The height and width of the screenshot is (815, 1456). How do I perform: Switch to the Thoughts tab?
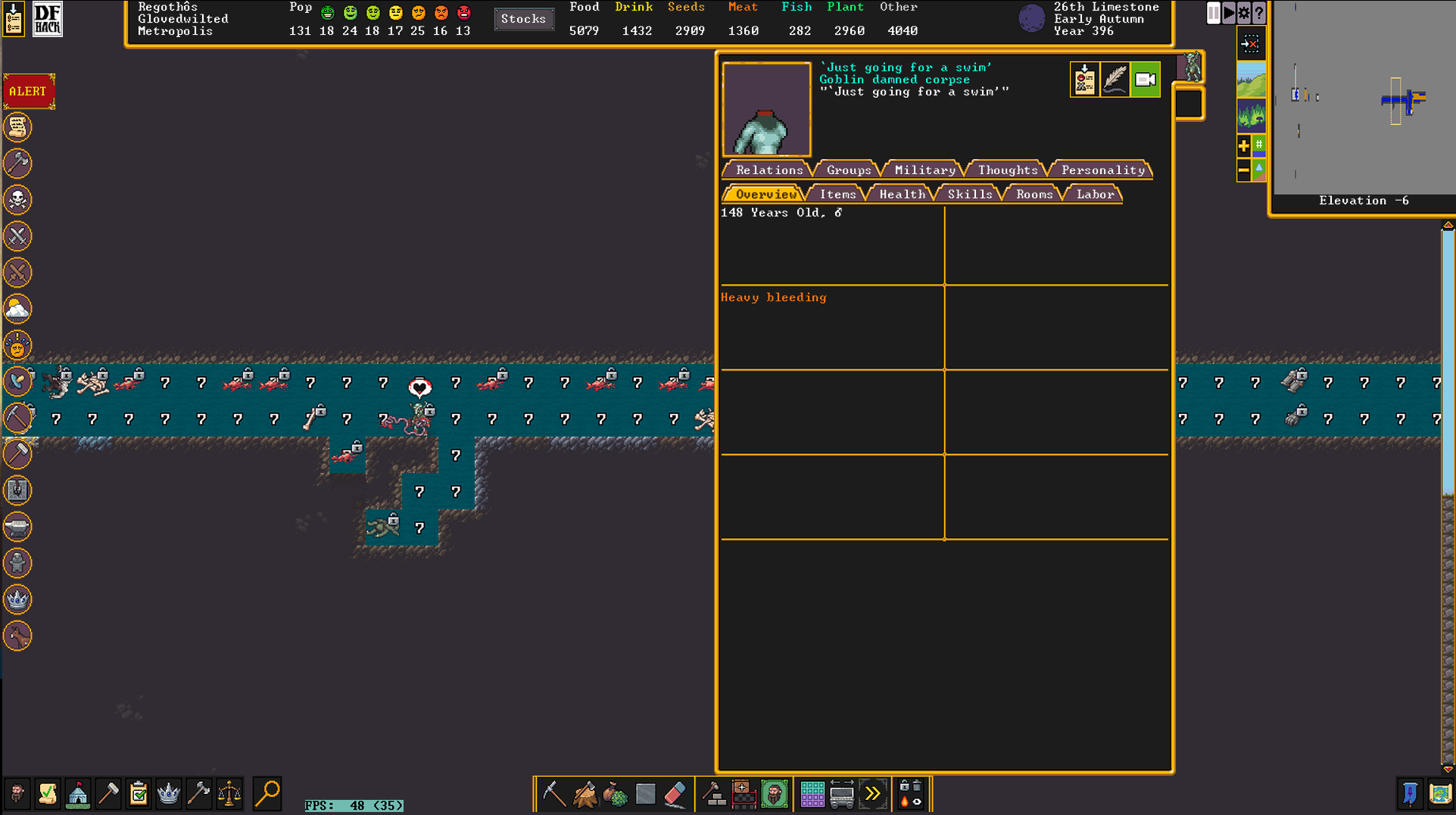click(x=1008, y=170)
